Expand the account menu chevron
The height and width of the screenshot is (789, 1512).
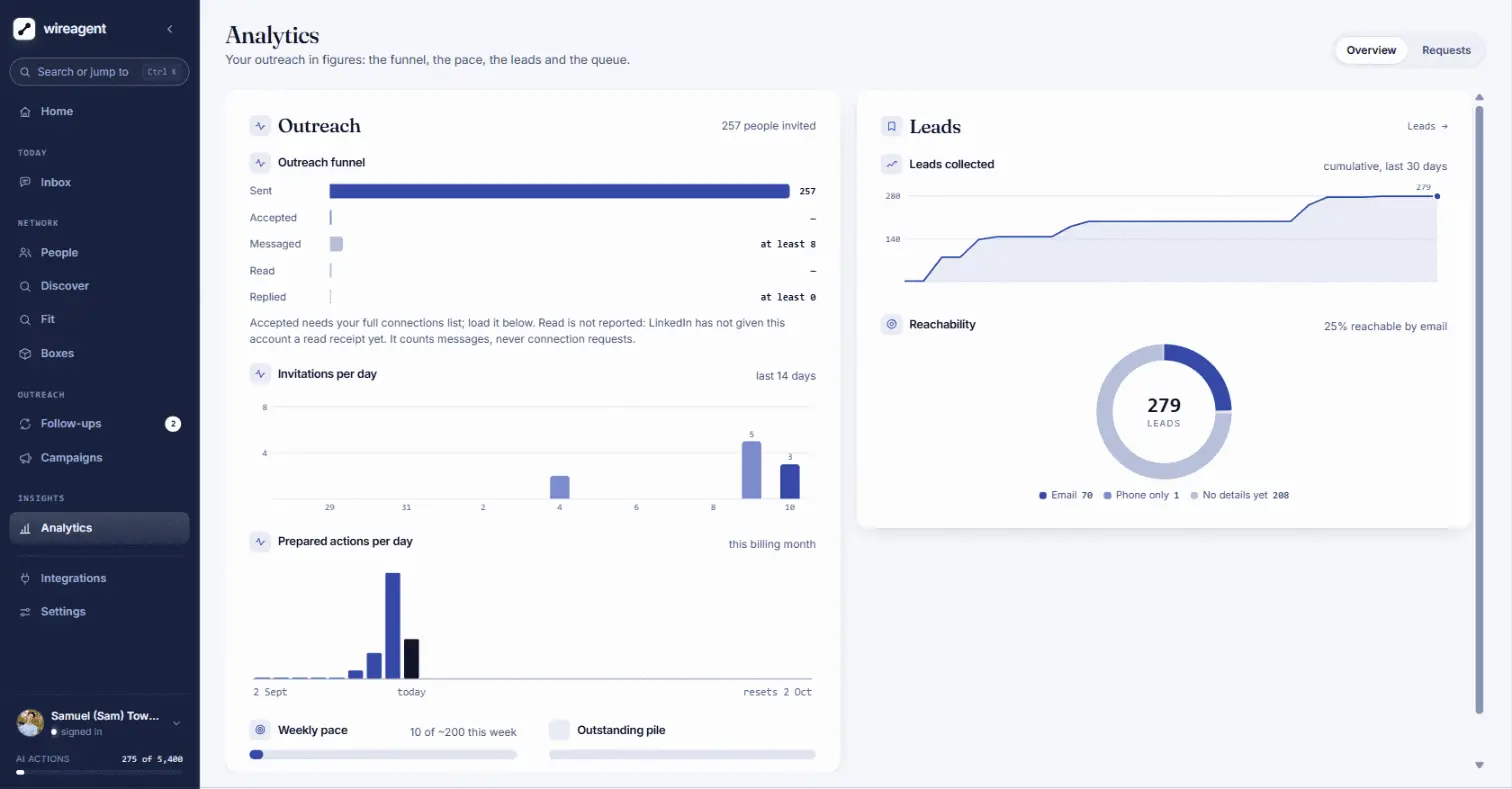[177, 723]
